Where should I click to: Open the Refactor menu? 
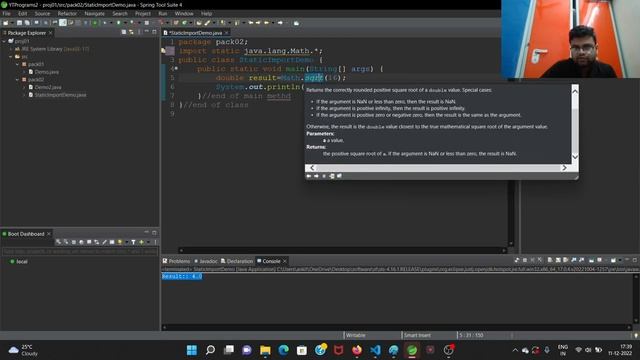point(67,13)
